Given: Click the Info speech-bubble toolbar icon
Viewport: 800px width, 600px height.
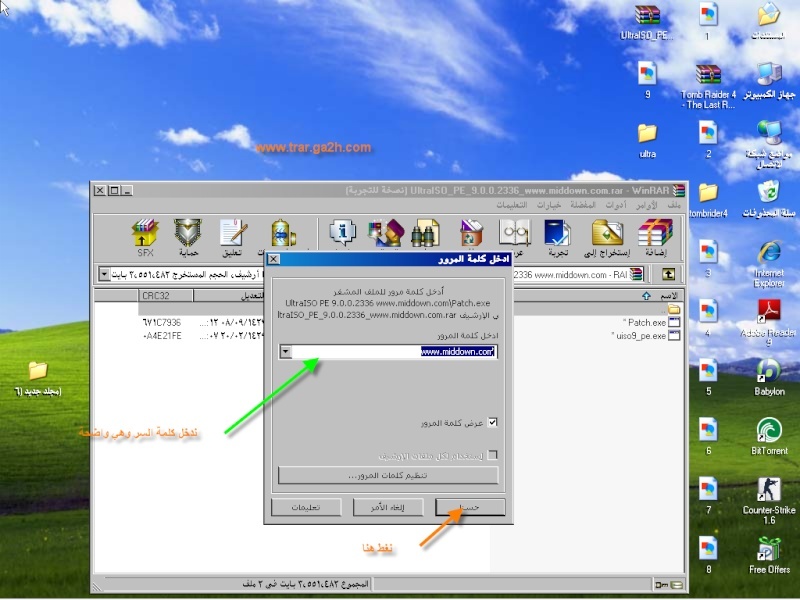Looking at the screenshot, I should click(x=342, y=234).
